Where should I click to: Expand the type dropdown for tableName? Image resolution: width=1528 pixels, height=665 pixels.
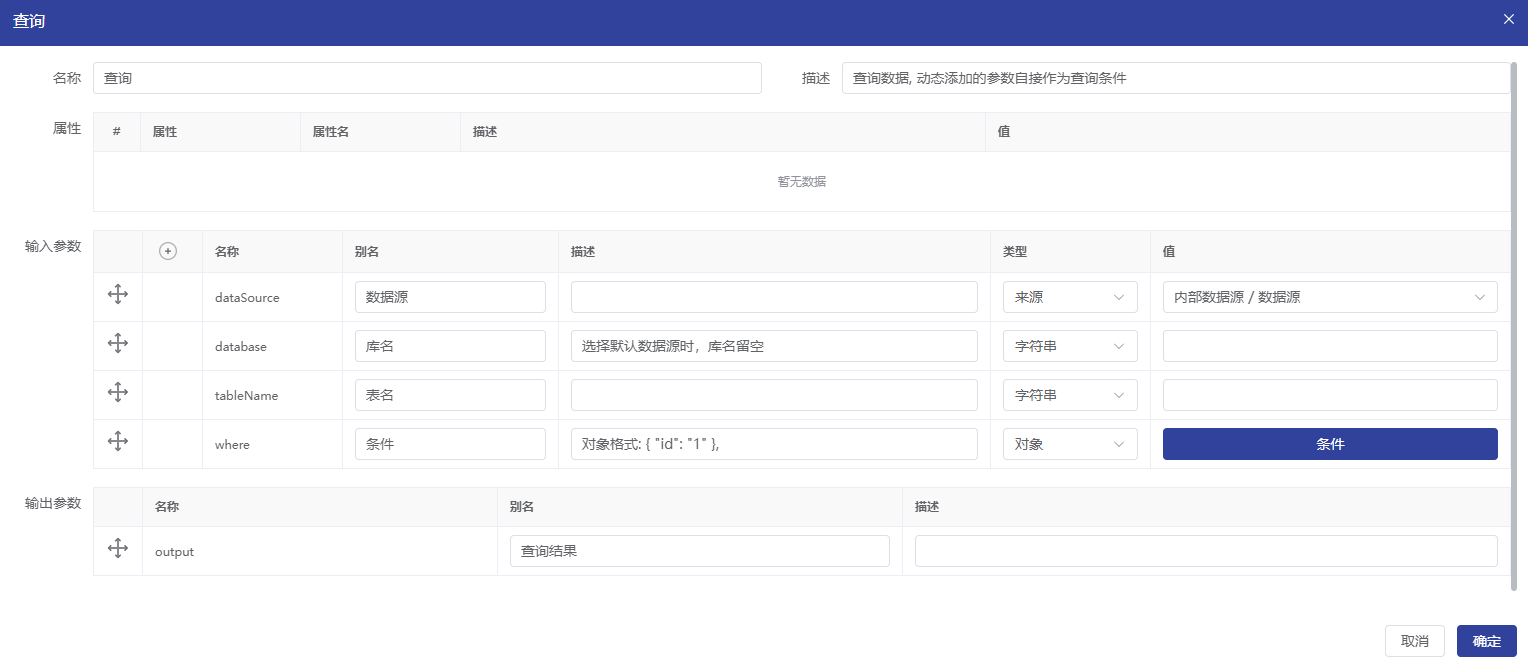pos(1069,395)
